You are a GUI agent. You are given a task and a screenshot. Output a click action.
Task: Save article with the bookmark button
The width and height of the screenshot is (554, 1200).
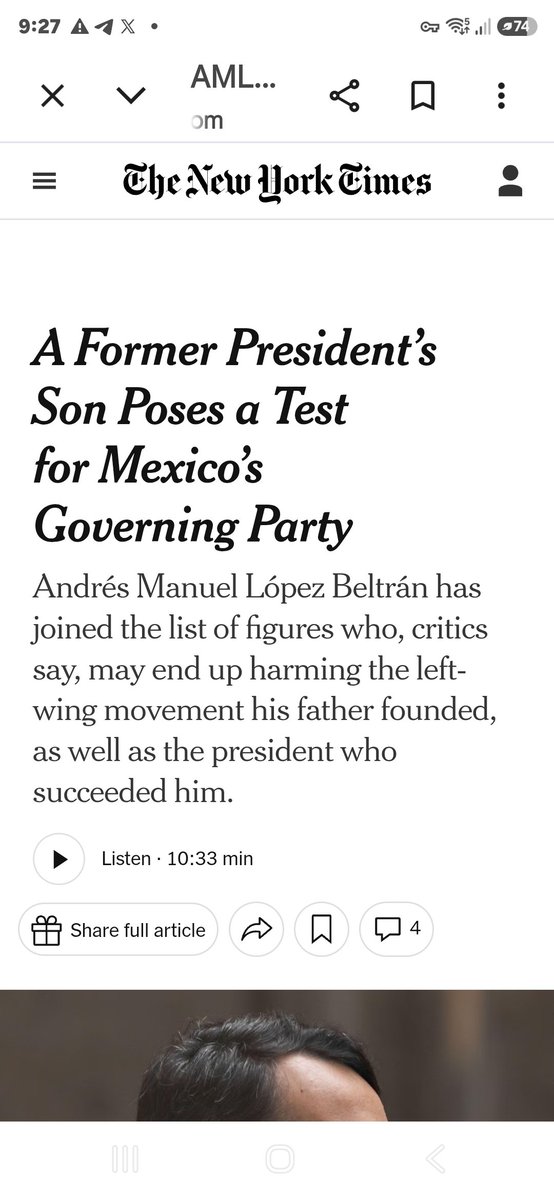point(322,930)
